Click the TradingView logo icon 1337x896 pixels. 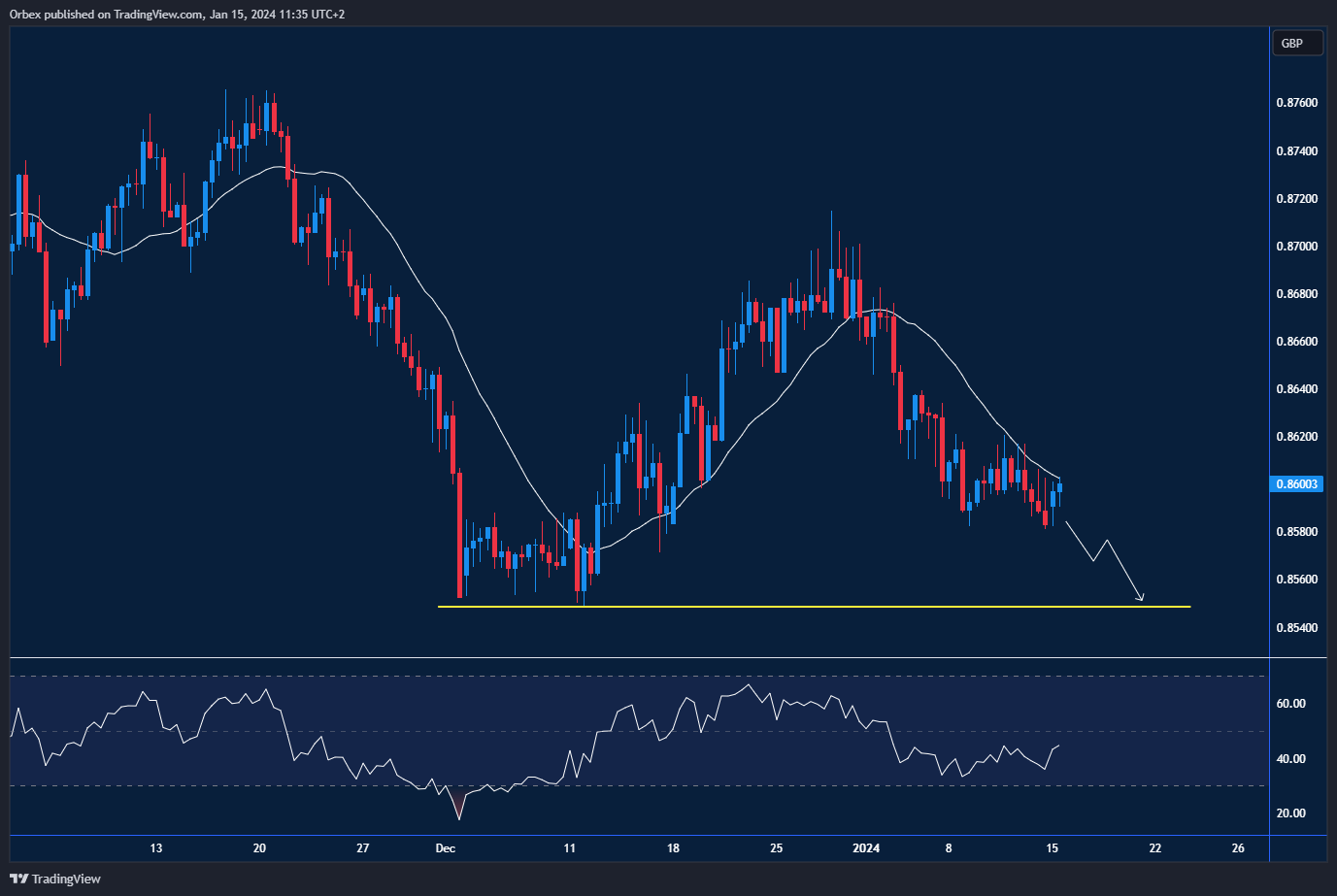pyautogui.click(x=19, y=879)
